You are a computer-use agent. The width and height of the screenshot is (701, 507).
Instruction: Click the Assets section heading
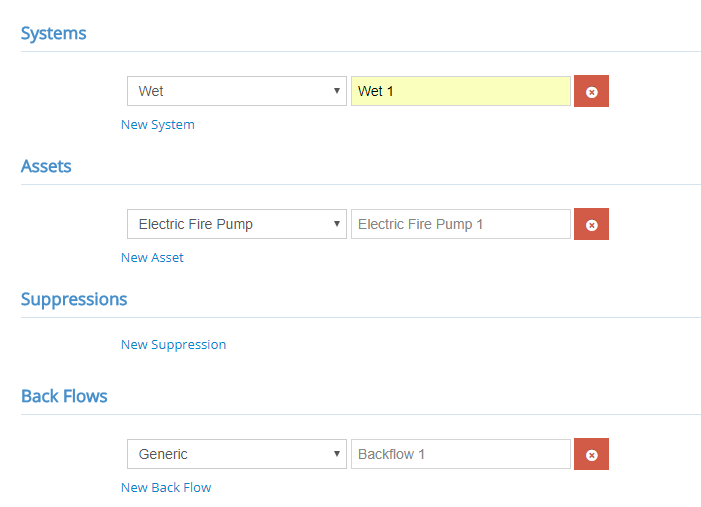pos(46,166)
